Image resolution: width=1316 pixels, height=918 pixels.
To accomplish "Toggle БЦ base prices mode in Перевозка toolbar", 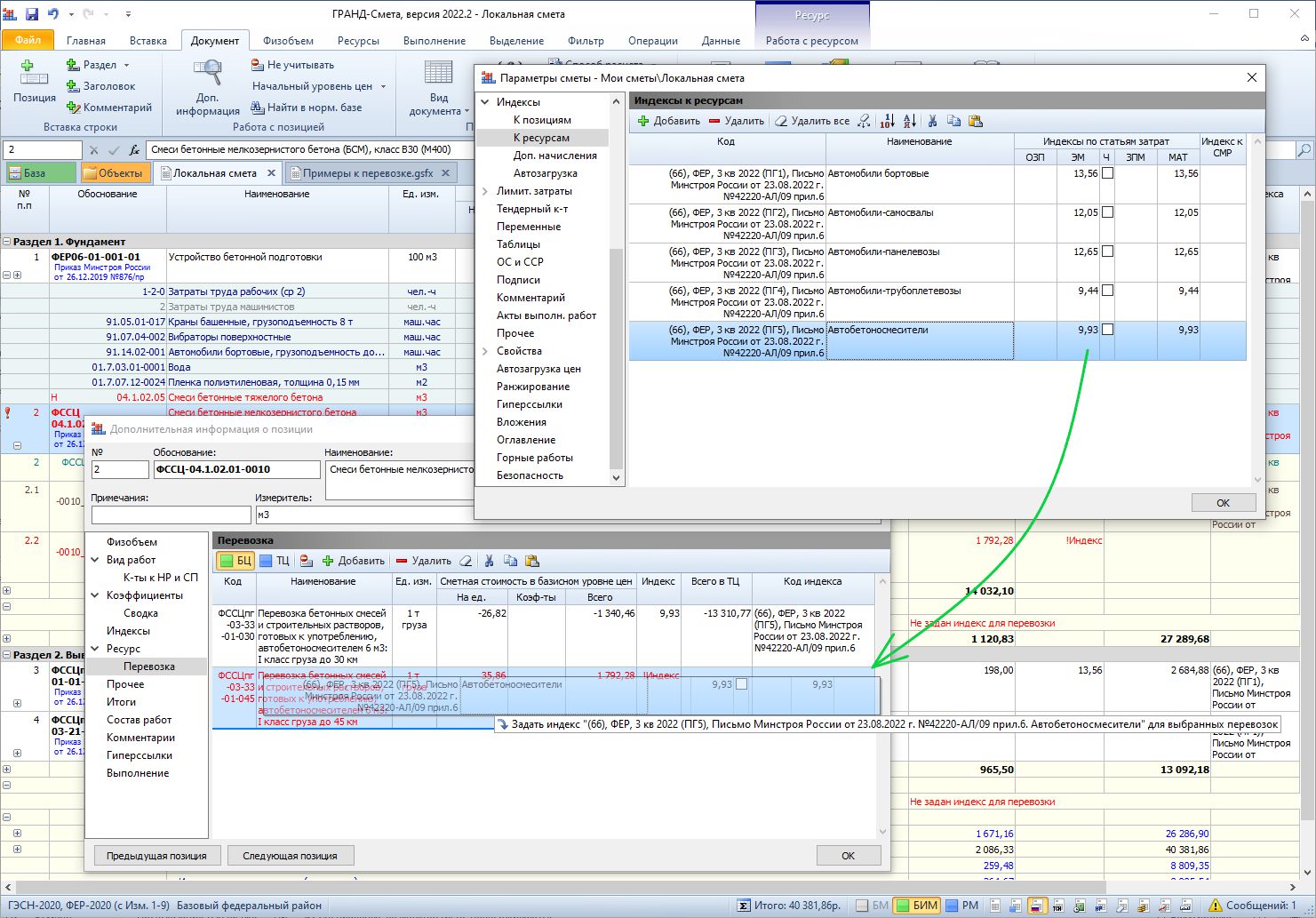I will [235, 561].
